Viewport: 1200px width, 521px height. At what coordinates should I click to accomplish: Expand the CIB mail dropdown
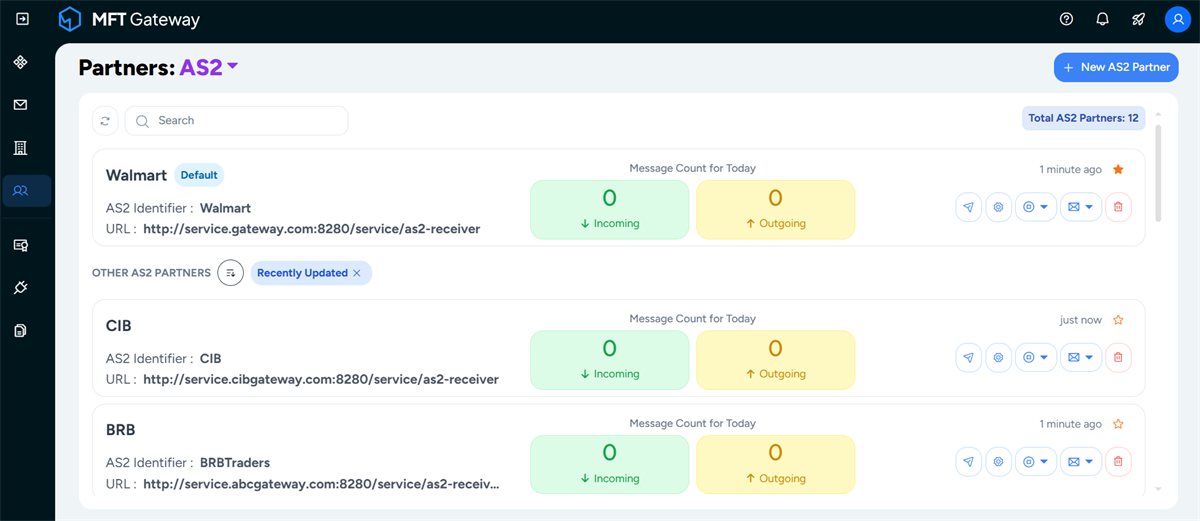point(1081,358)
